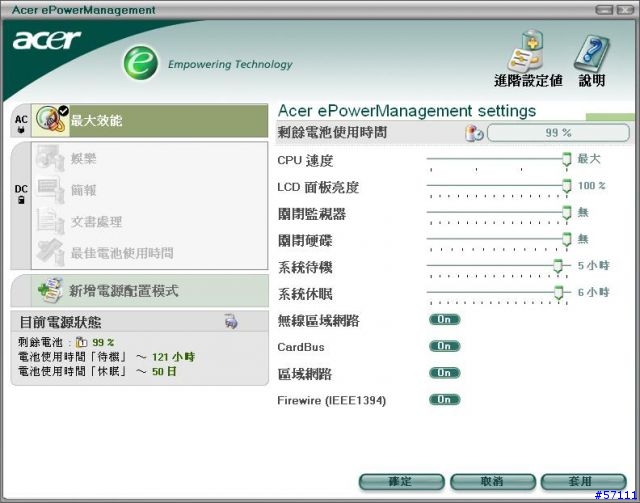Click the 取消 cancel button
The height and width of the screenshot is (503, 640).
[492, 482]
